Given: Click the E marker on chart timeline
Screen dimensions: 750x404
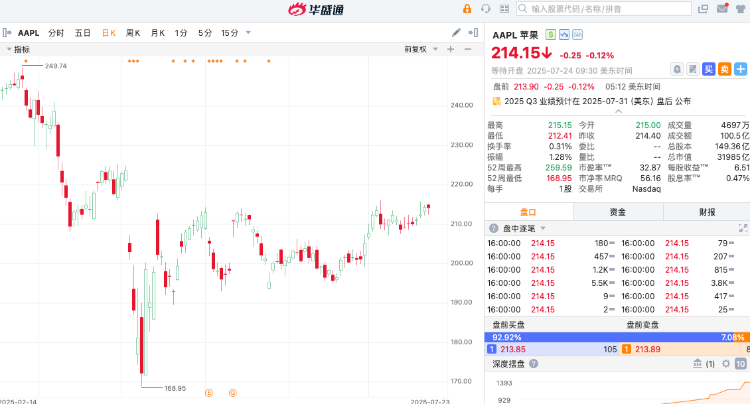Looking at the screenshot, I should pos(209,393).
